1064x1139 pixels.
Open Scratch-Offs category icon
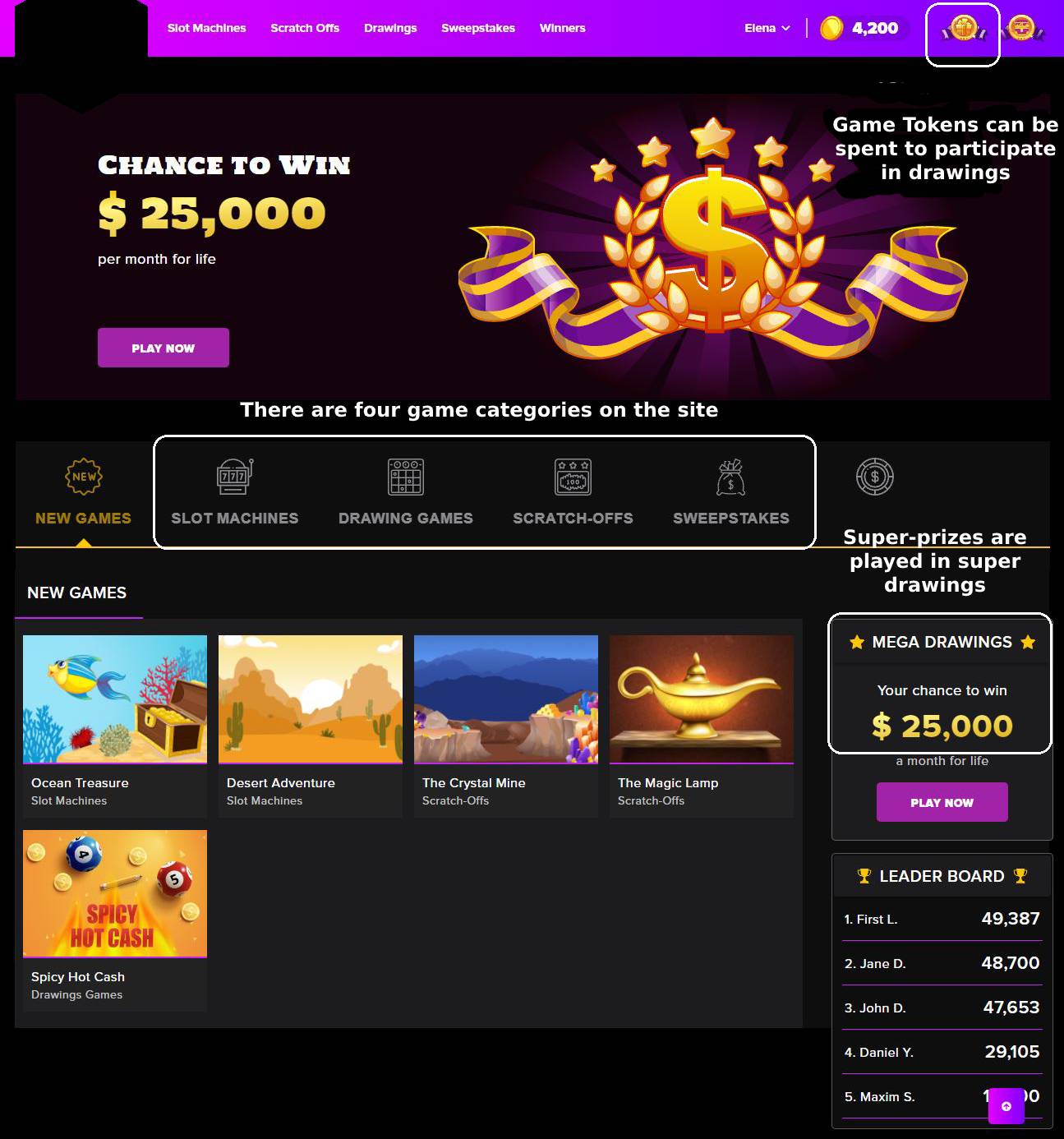[x=573, y=477]
